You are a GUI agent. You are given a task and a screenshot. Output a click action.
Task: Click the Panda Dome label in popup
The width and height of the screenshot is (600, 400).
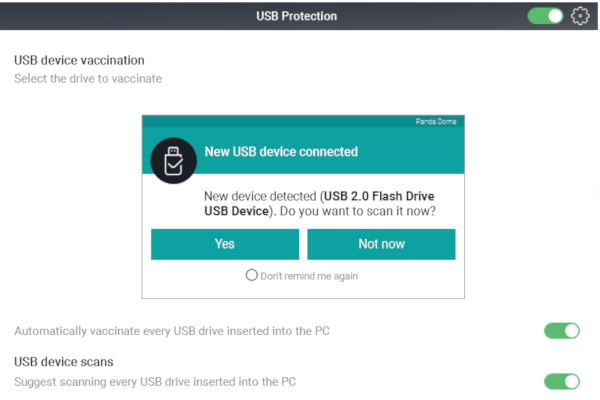pyautogui.click(x=436, y=122)
